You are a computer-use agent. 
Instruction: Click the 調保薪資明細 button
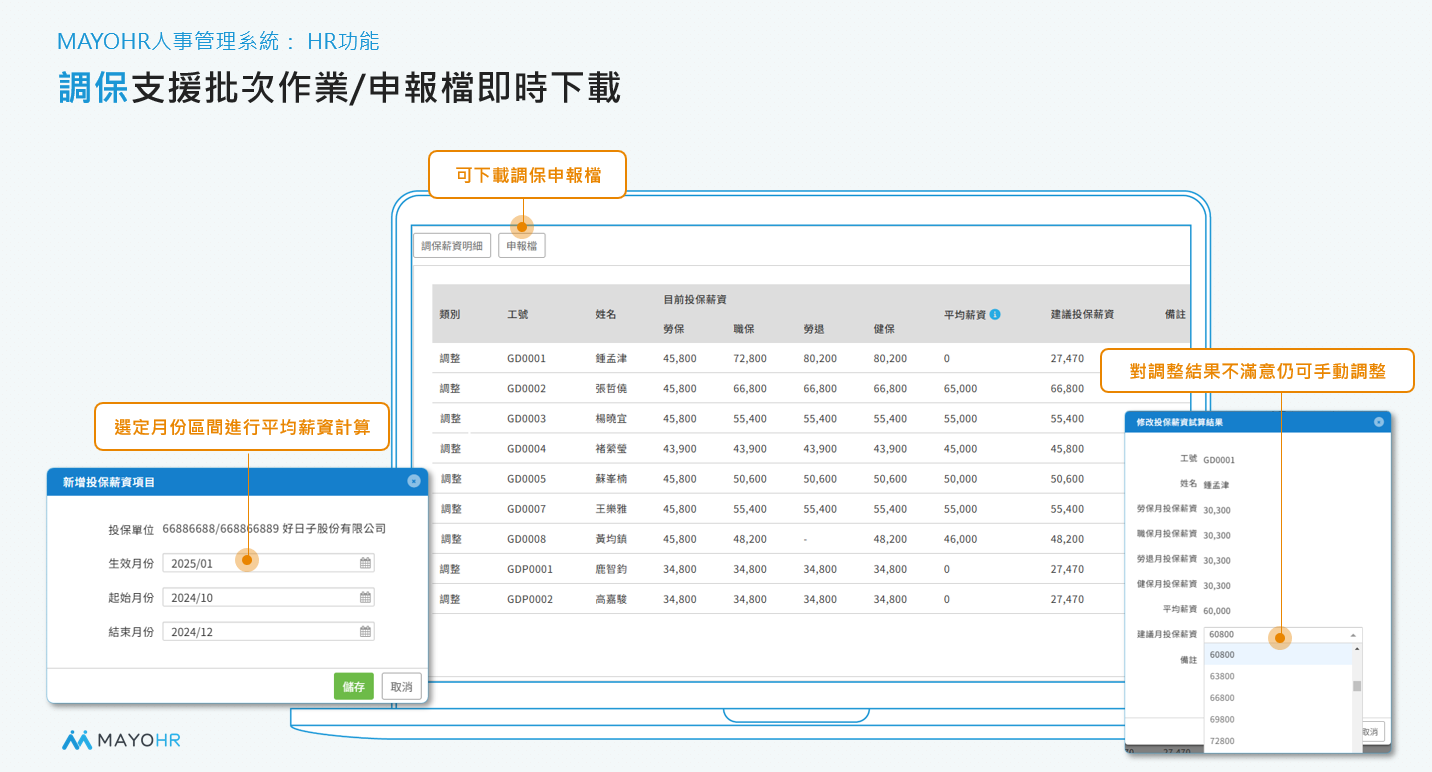click(x=452, y=246)
